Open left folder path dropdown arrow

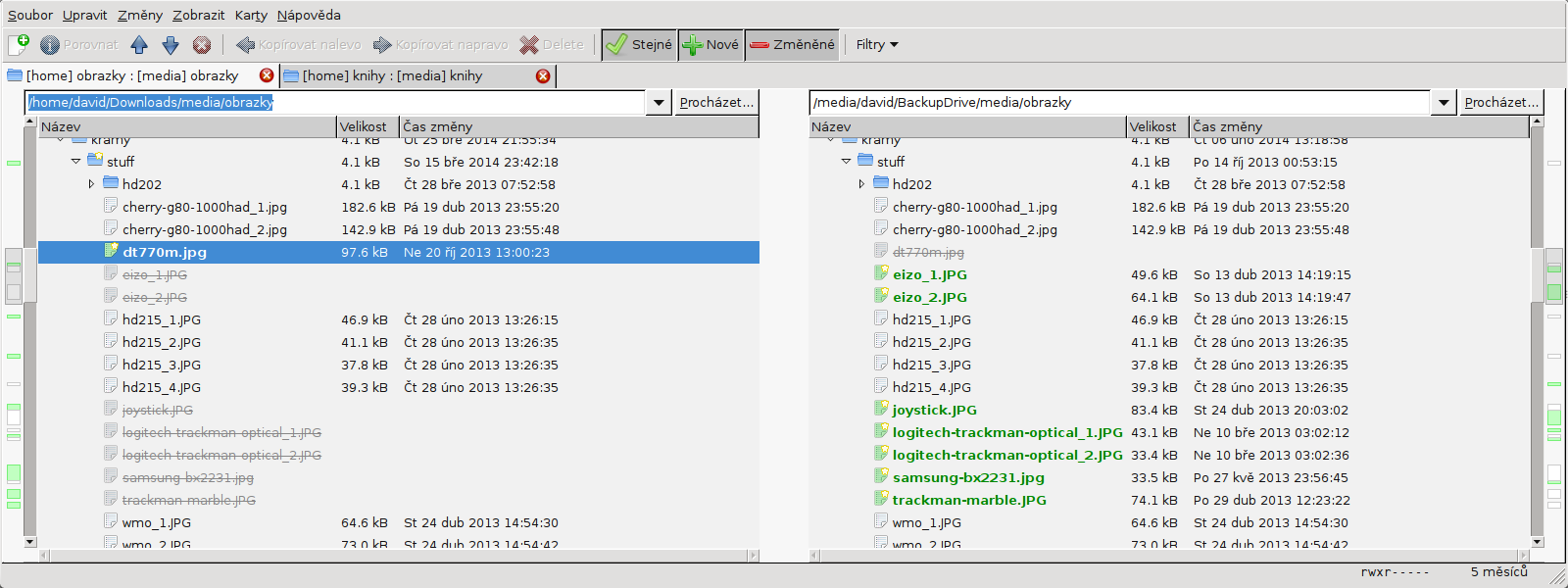[x=659, y=102]
